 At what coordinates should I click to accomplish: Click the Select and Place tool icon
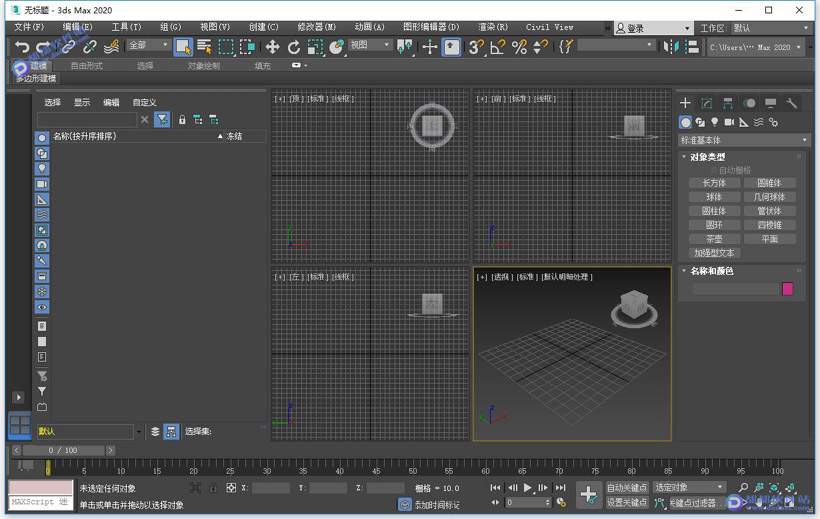(x=337, y=47)
